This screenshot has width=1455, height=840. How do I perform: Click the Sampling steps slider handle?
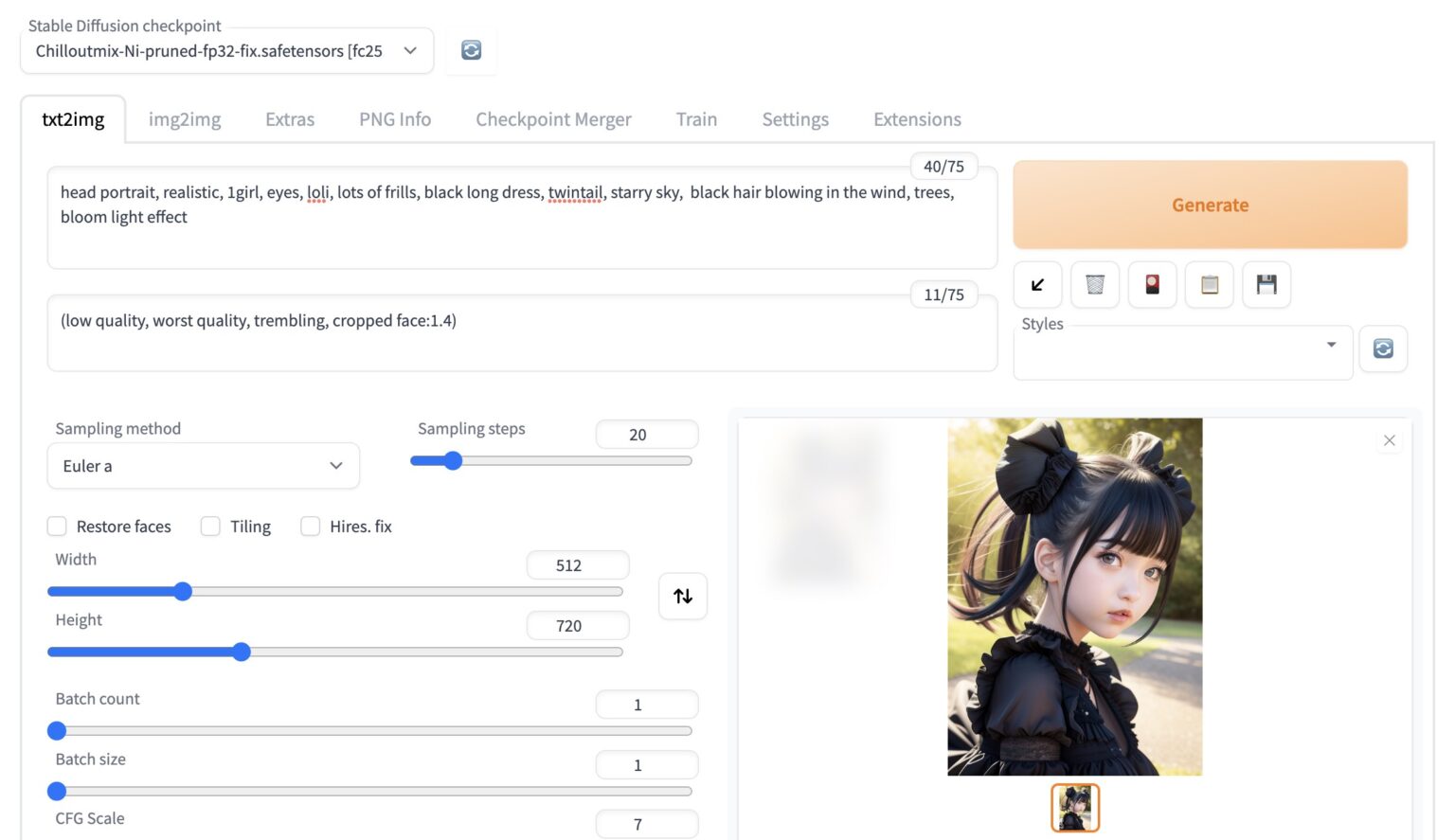point(453,461)
